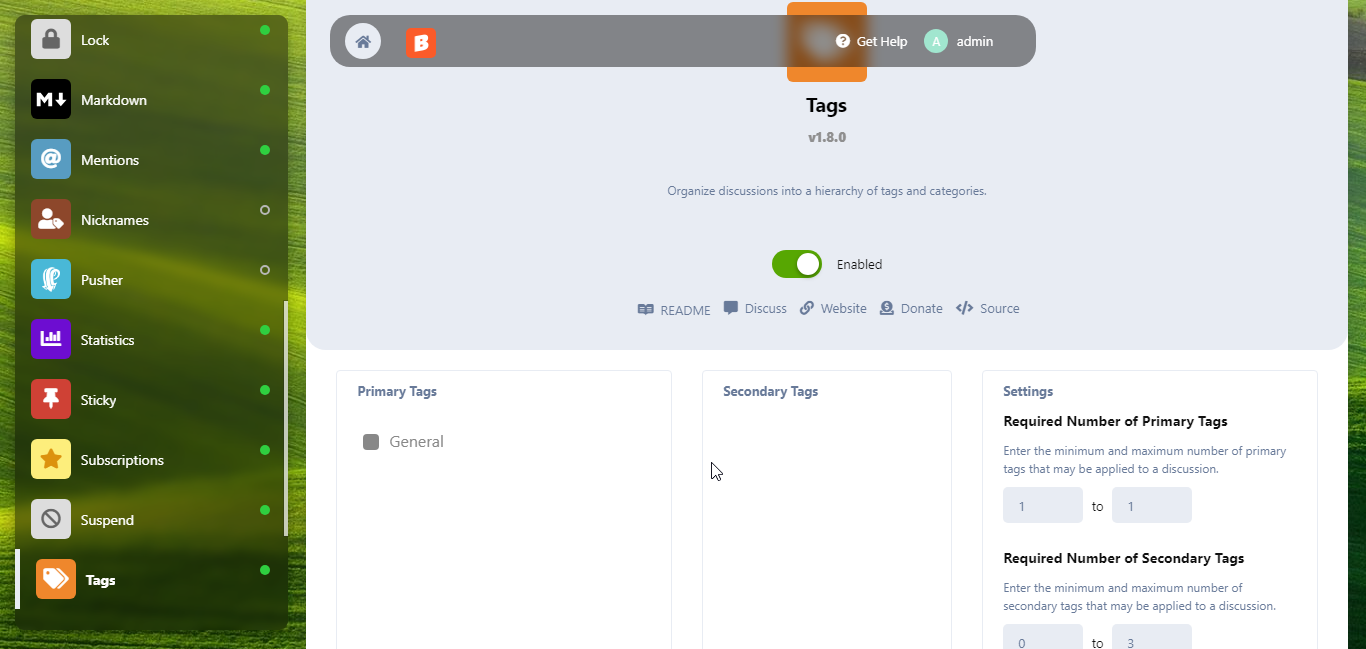Screen dimensions: 1366x649
Task: Select the Mentions at-sign icon
Action: click(x=51, y=159)
